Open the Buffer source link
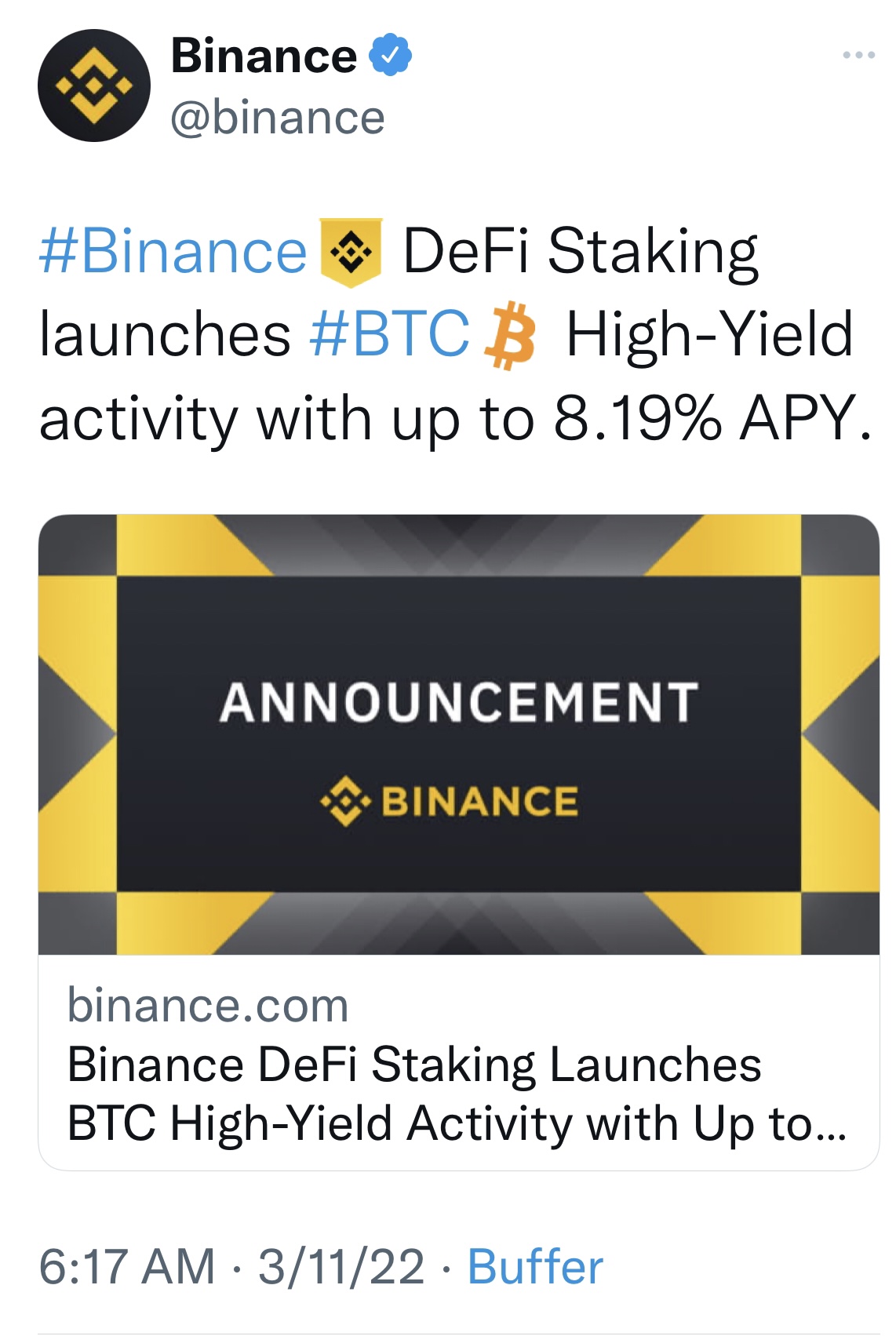Viewport: 896px width, 1336px height. [x=535, y=1266]
